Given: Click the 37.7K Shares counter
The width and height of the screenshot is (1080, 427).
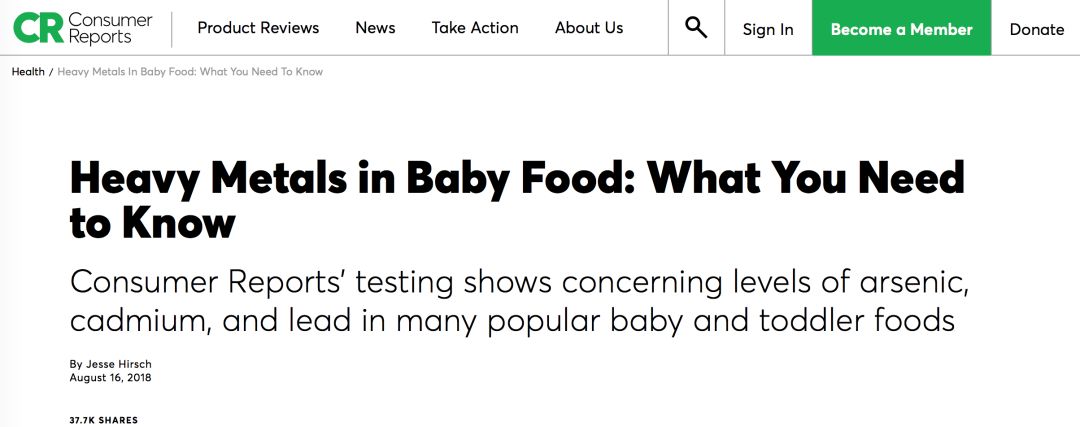Looking at the screenshot, I should coord(103,420).
